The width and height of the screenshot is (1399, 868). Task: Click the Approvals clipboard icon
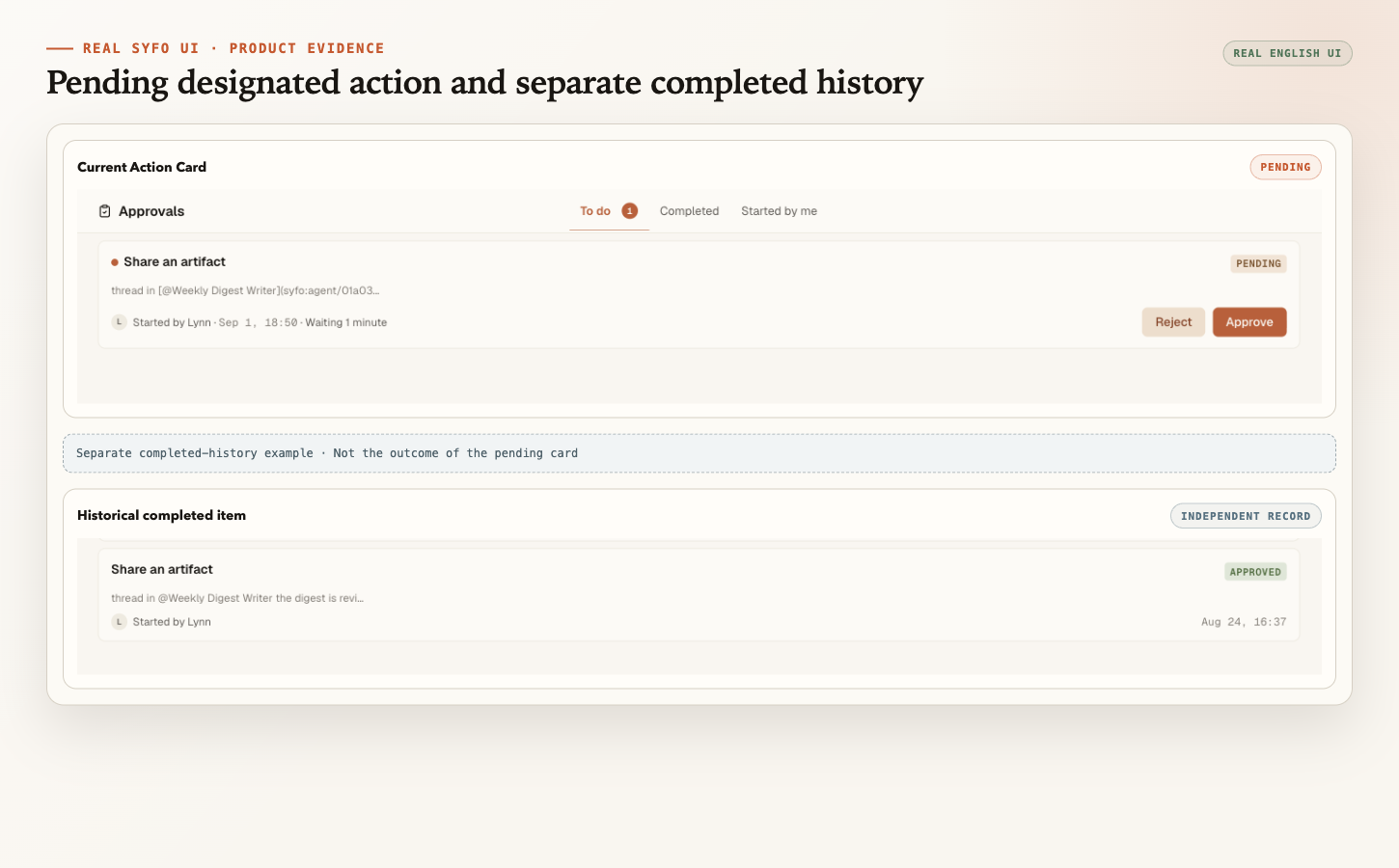tap(104, 211)
